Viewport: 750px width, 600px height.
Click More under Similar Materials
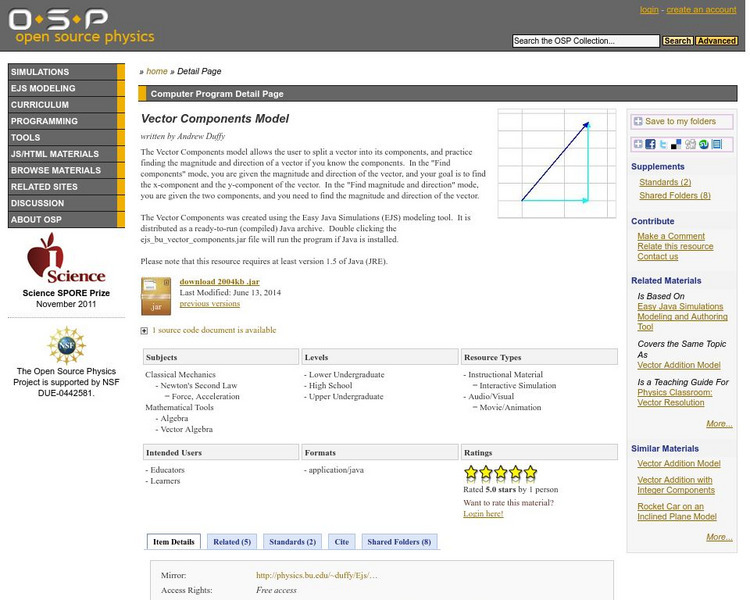[x=719, y=537]
